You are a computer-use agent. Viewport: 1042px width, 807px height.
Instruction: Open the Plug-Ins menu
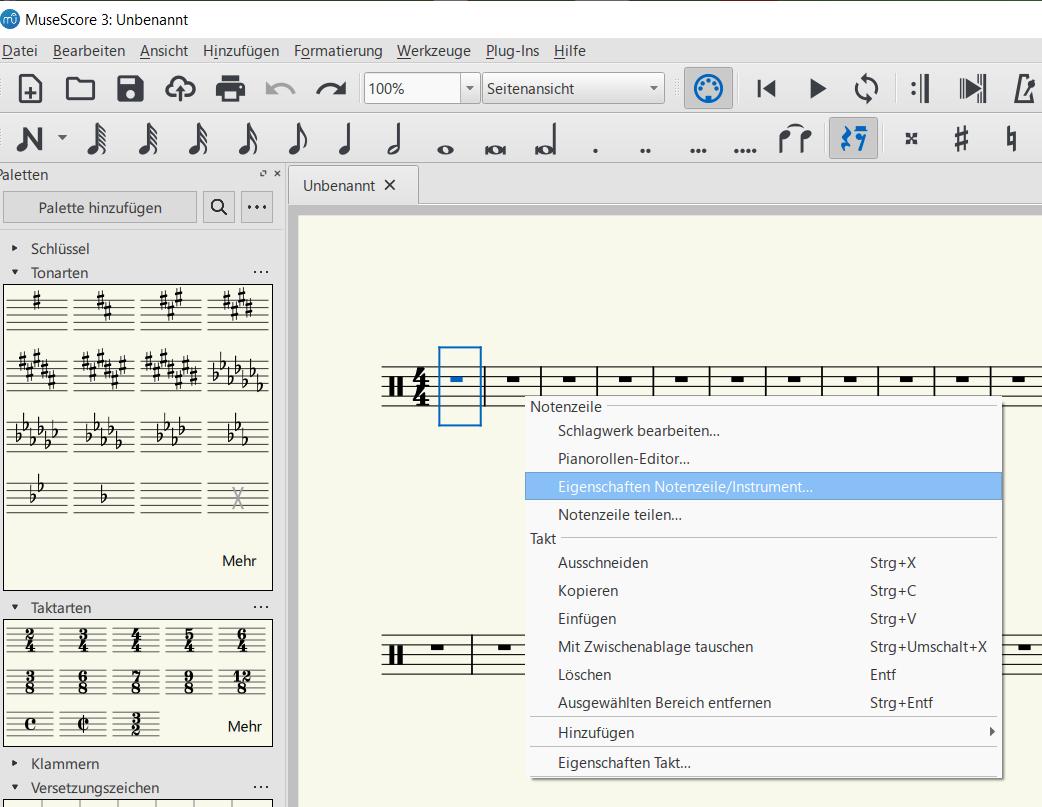[x=512, y=51]
